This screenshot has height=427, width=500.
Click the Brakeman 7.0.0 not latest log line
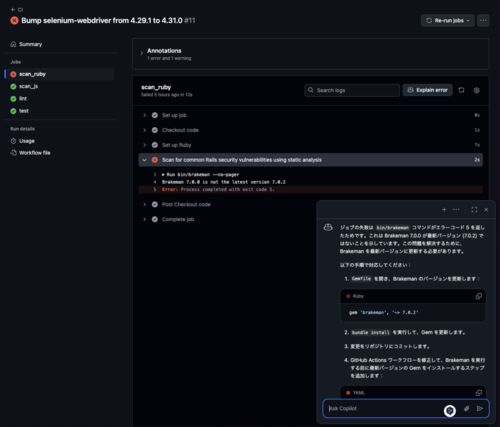pos(223,182)
